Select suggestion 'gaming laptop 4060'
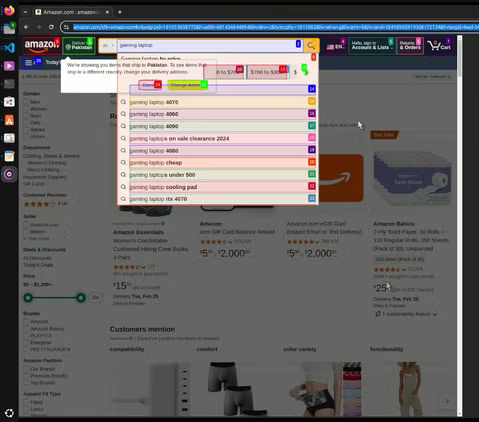This screenshot has width=479, height=422. pos(222,114)
